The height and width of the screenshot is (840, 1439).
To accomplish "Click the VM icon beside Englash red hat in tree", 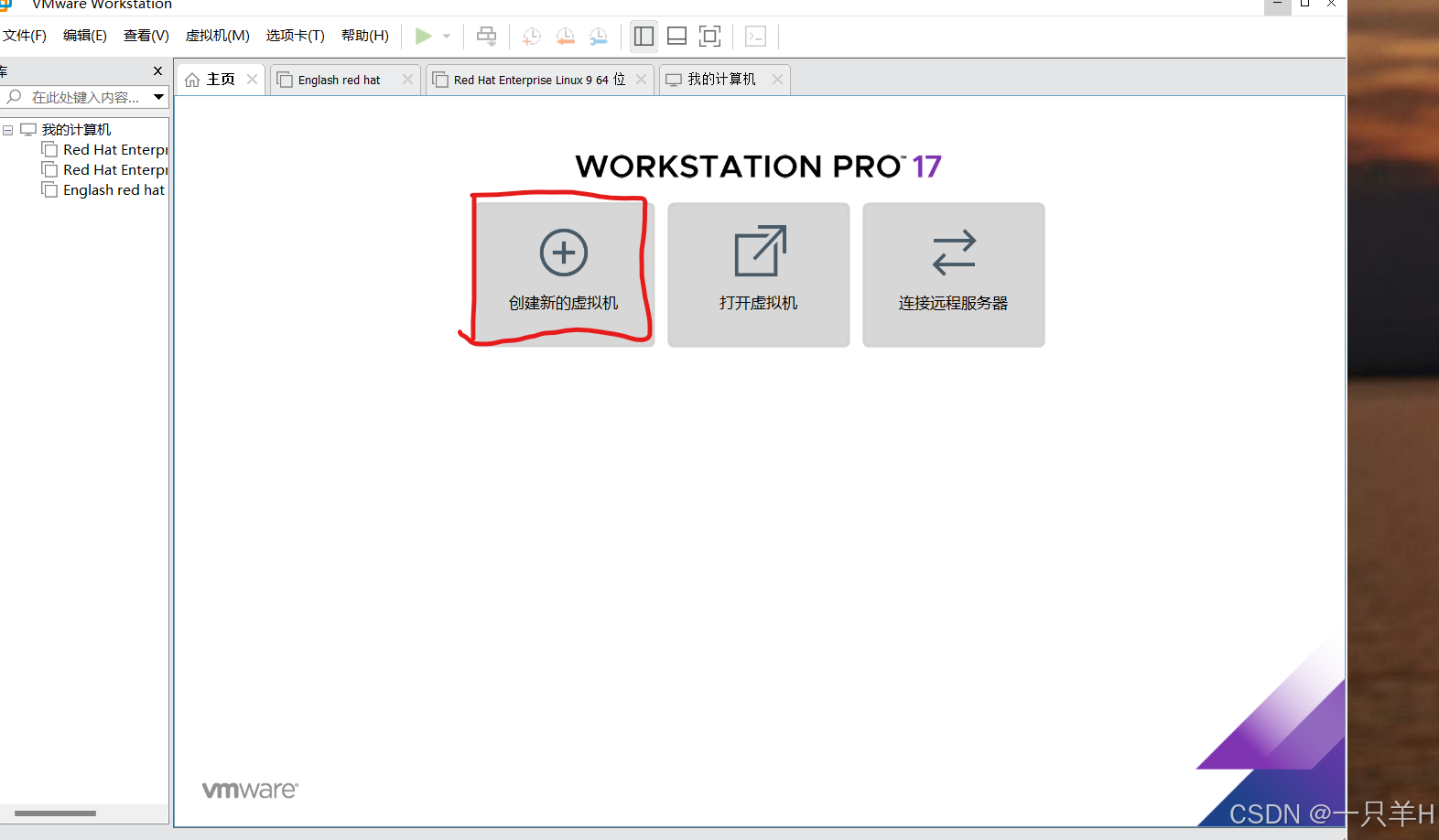I will [49, 189].
